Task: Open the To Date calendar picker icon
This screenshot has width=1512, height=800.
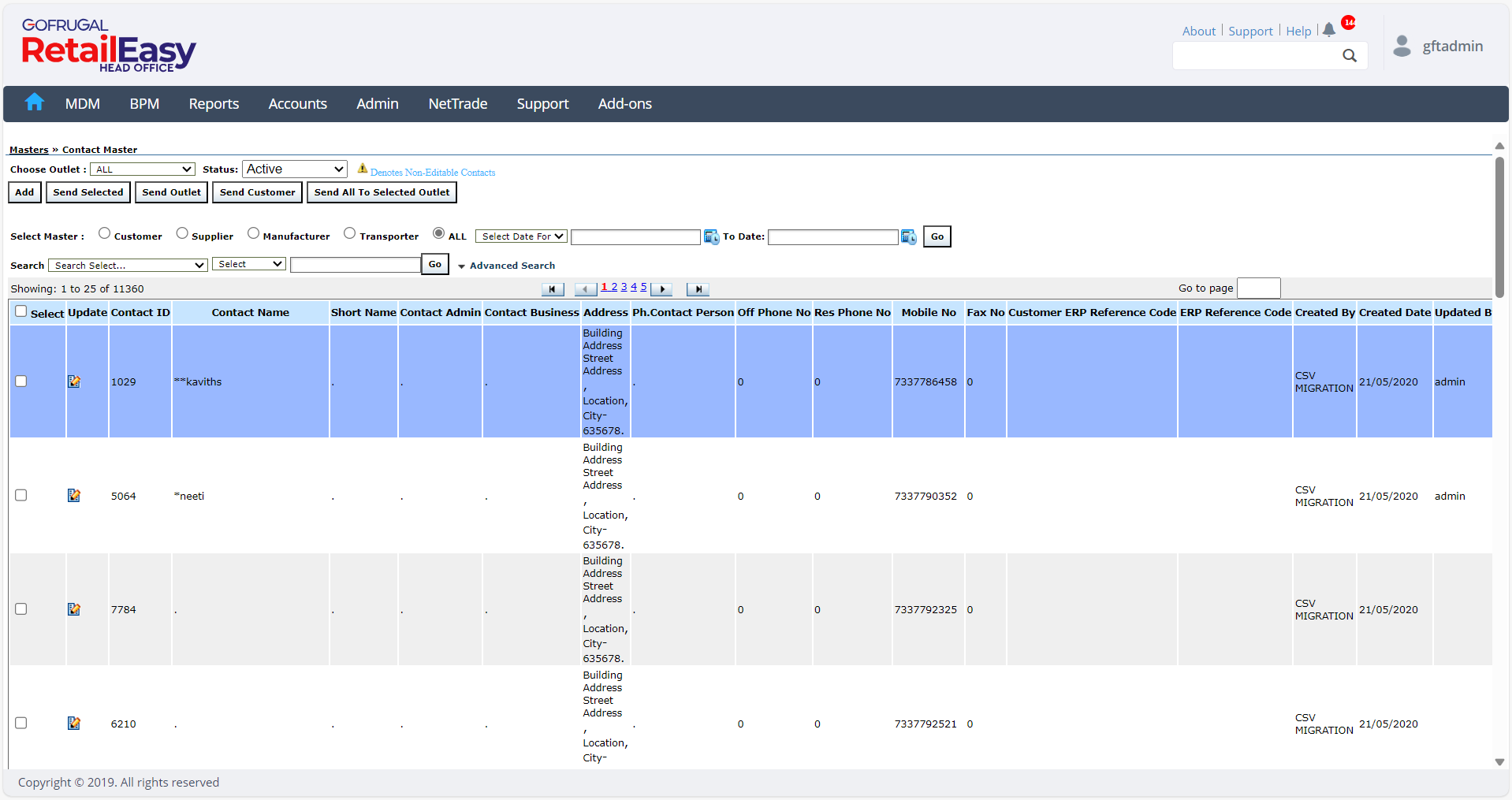Action: click(x=909, y=237)
